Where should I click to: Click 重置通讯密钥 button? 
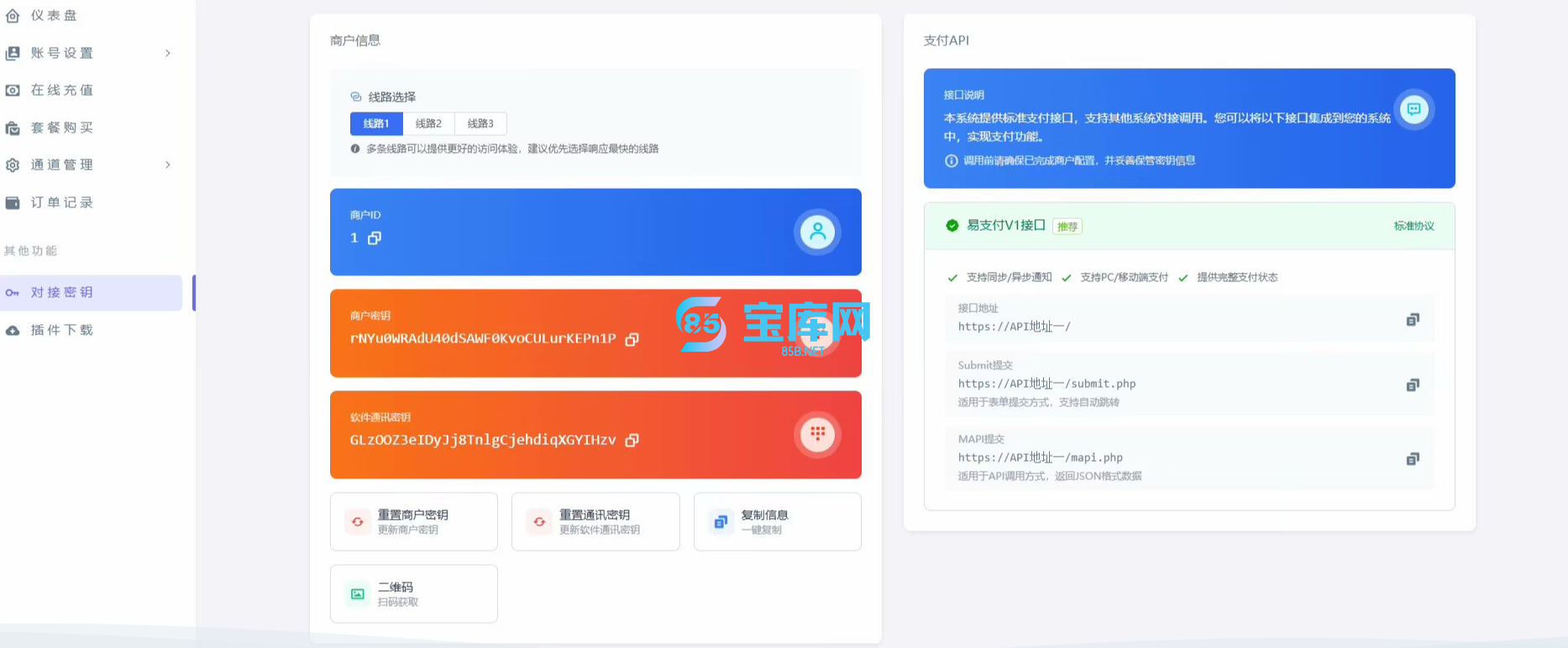pos(595,521)
